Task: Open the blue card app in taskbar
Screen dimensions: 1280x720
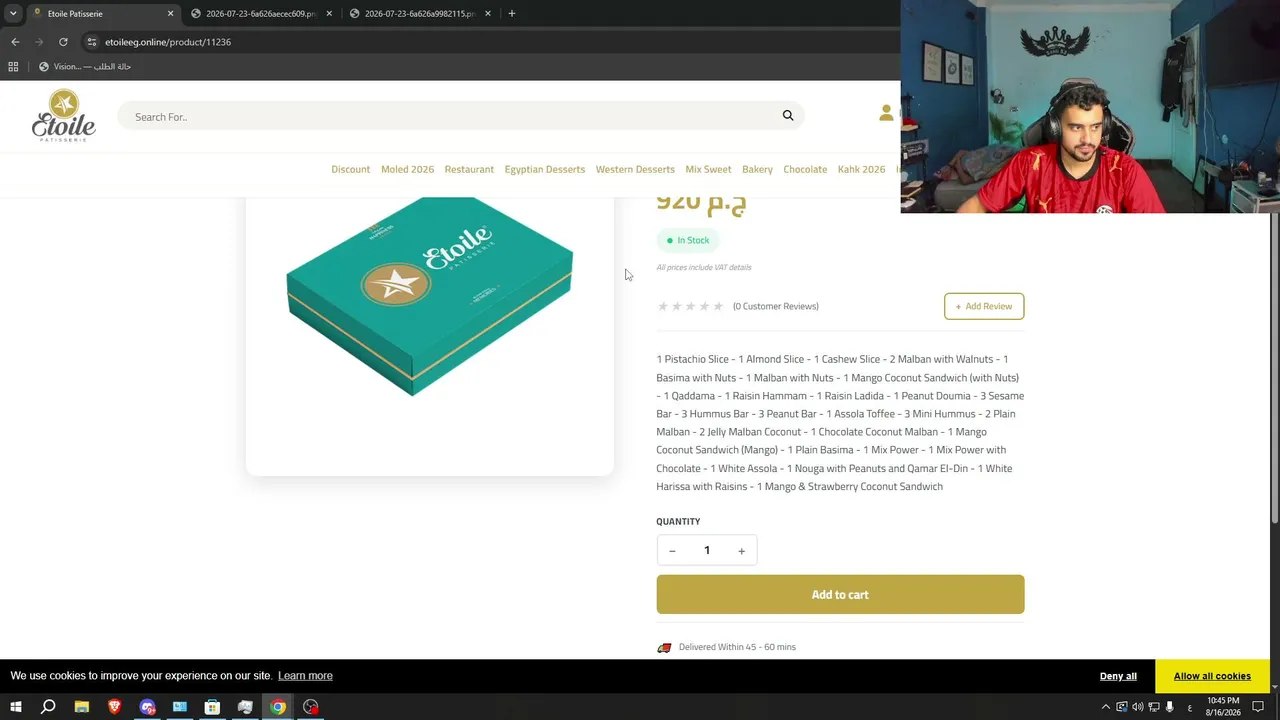Action: point(180,707)
